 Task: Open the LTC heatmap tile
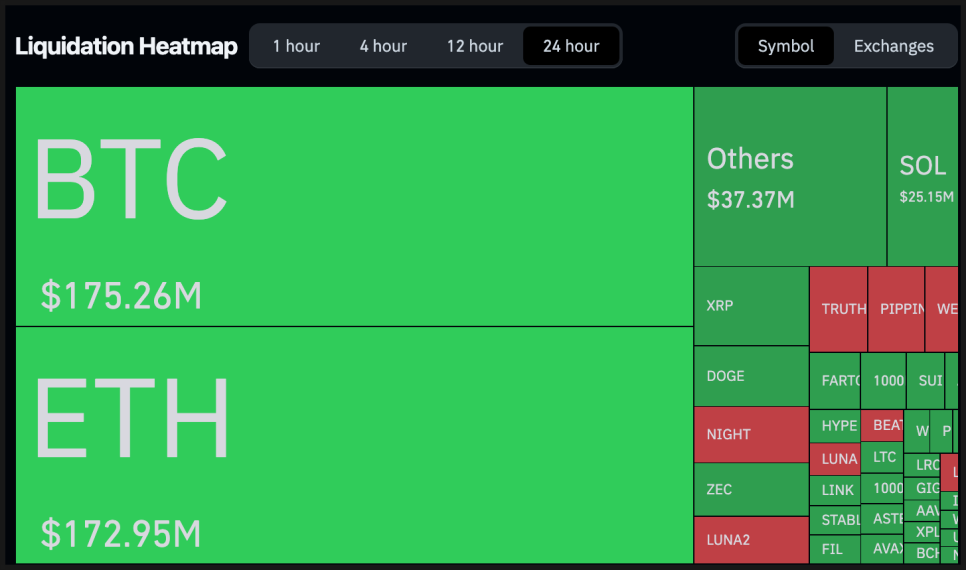(882, 457)
